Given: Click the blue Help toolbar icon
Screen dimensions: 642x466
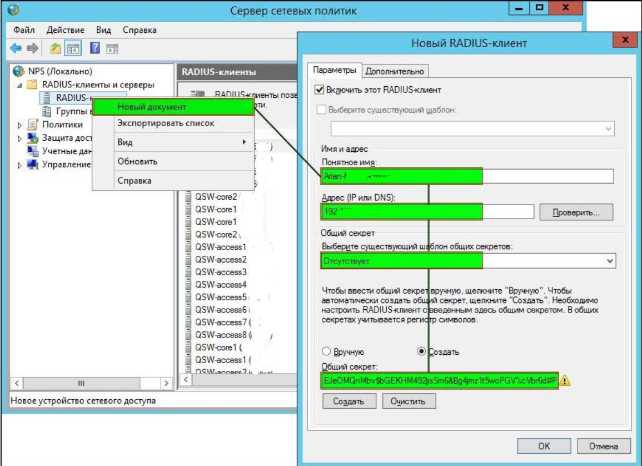Looking at the screenshot, I should coord(97,48).
